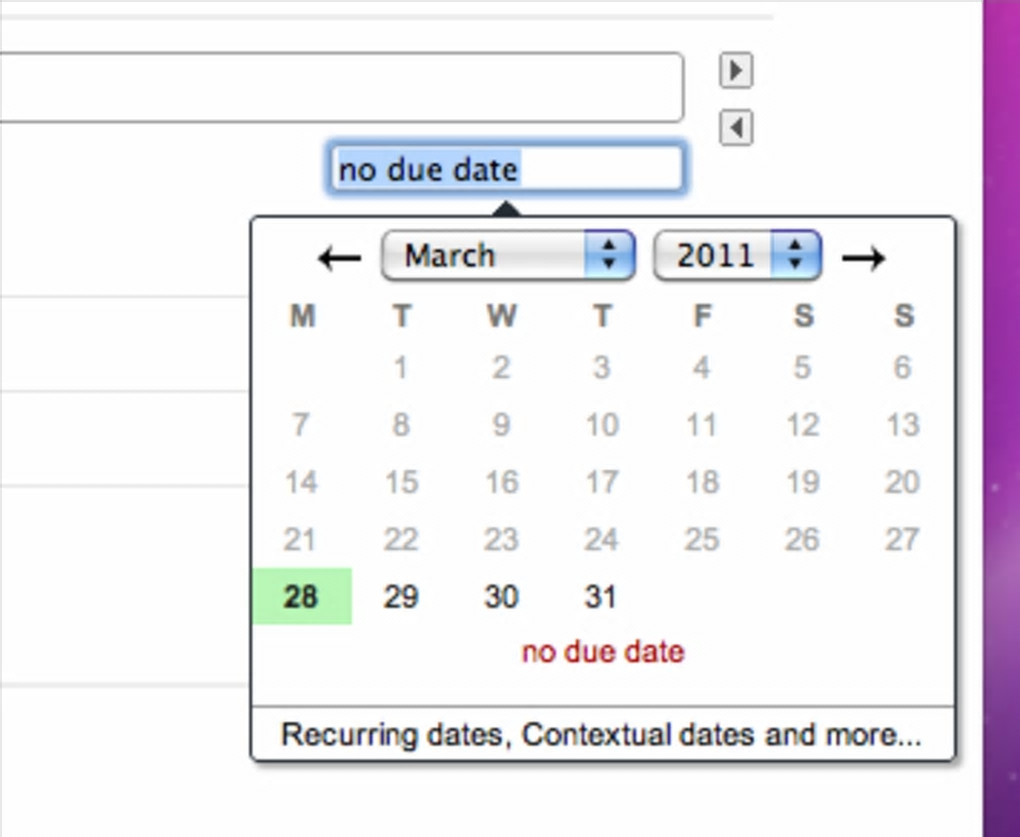1020x837 pixels.
Task: Go to previous month with left arrow
Action: [339, 258]
